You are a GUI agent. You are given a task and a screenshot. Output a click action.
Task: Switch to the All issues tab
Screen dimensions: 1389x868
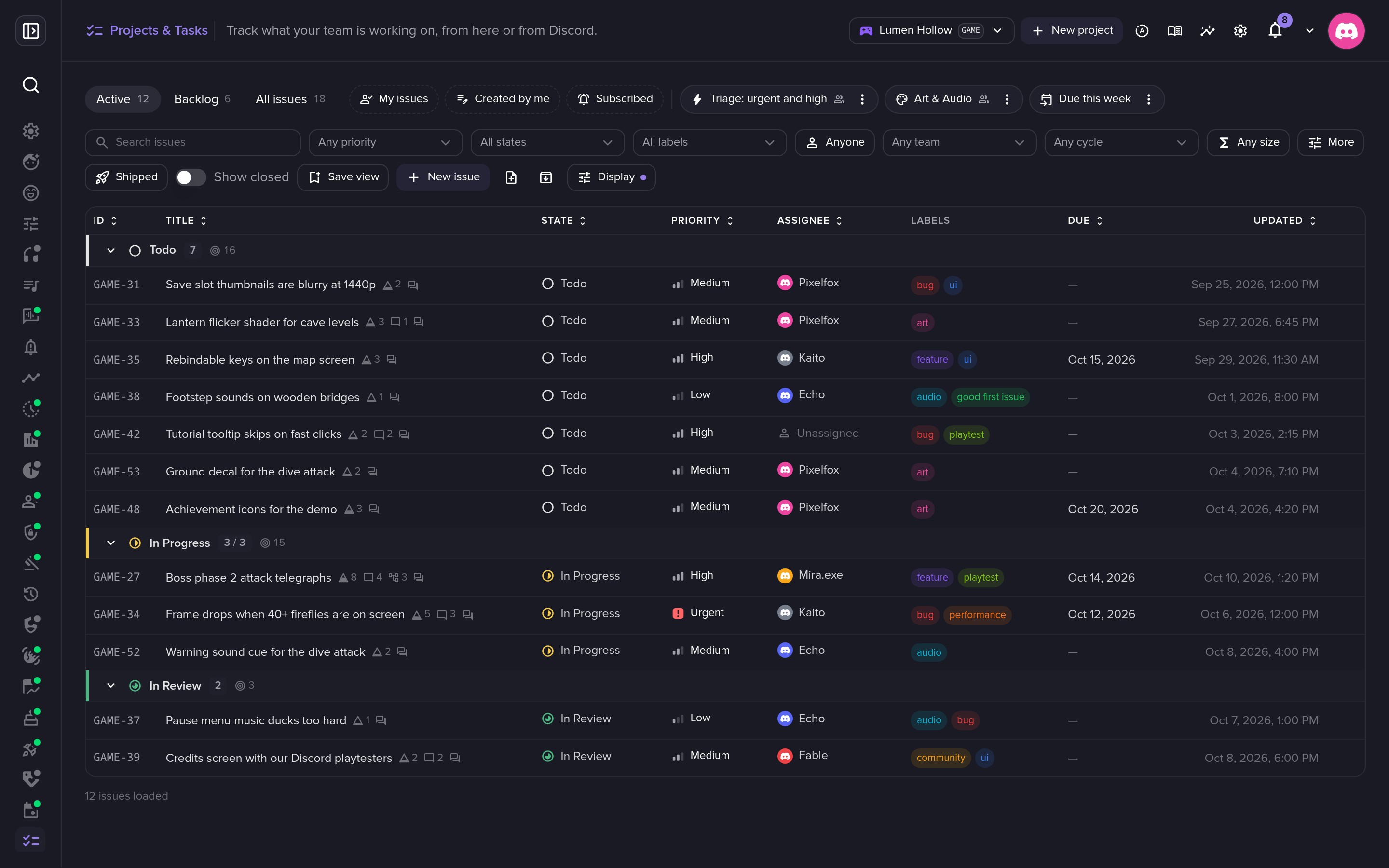[x=290, y=99]
